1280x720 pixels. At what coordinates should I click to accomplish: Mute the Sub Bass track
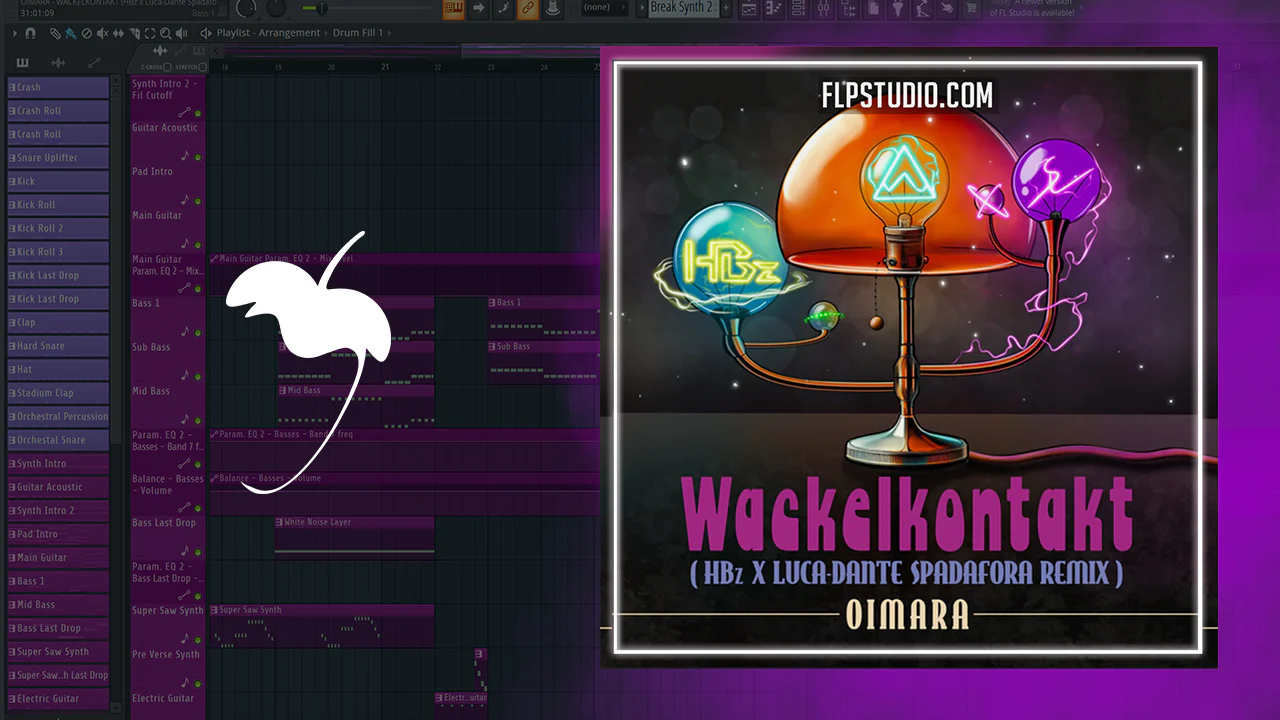coord(198,377)
